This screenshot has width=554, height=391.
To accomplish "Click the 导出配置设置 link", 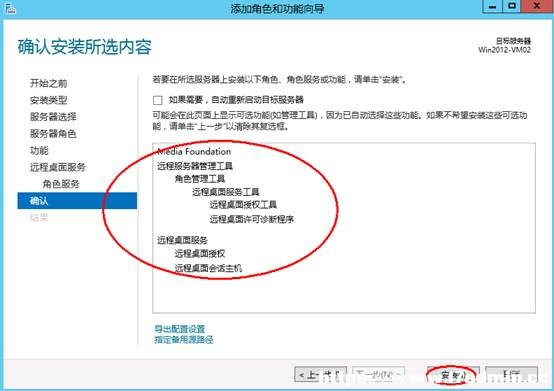I will (180, 329).
